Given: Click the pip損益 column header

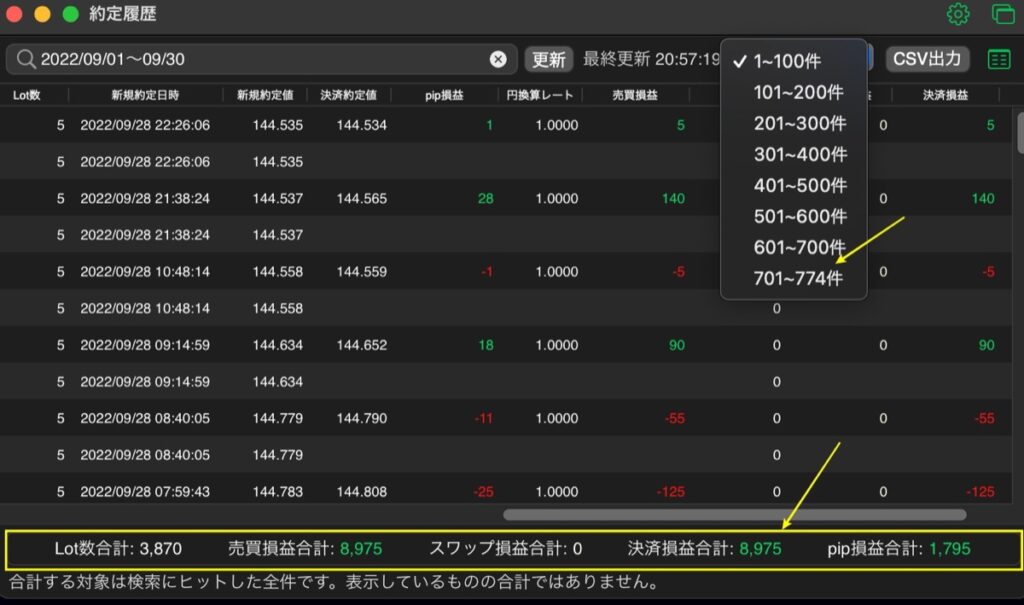Looking at the screenshot, I should pos(444,95).
